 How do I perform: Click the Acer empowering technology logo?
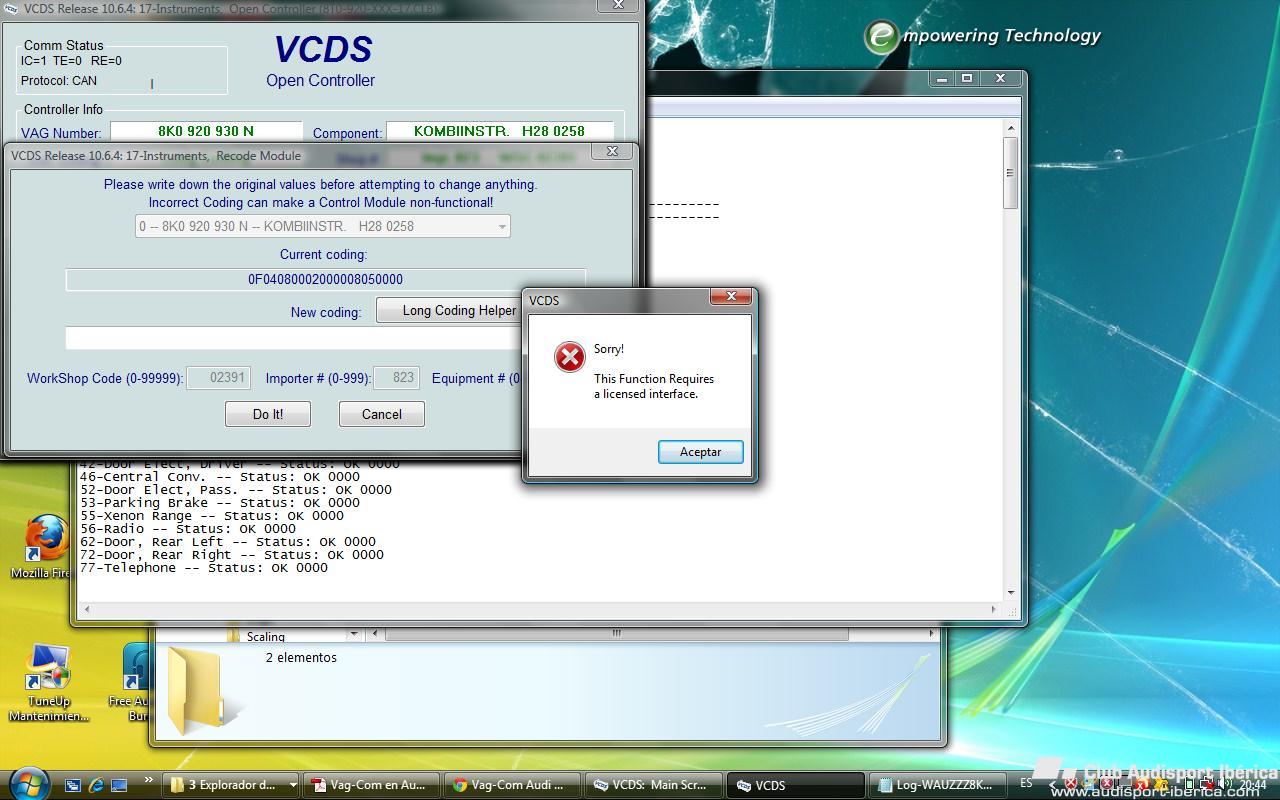pos(982,37)
